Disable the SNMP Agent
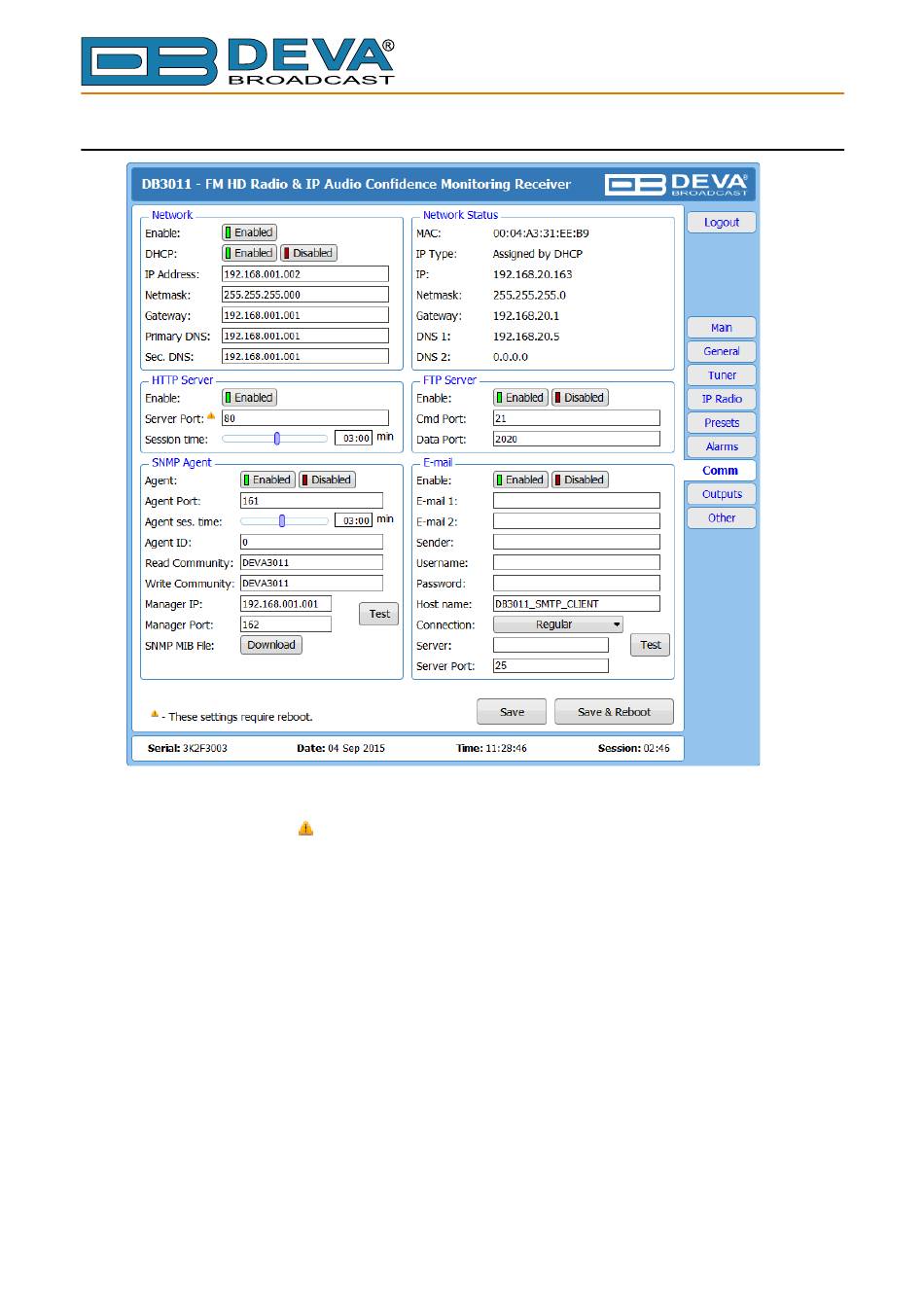Image resolution: width=924 pixels, height=1316 pixels. tap(327, 480)
